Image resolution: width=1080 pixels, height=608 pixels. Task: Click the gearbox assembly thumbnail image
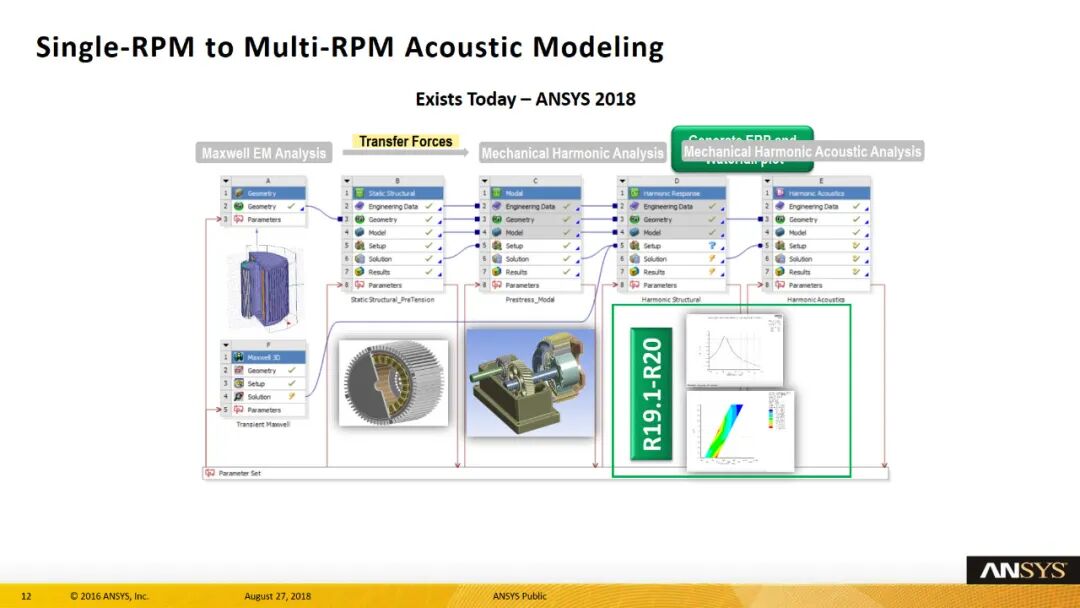click(x=530, y=379)
